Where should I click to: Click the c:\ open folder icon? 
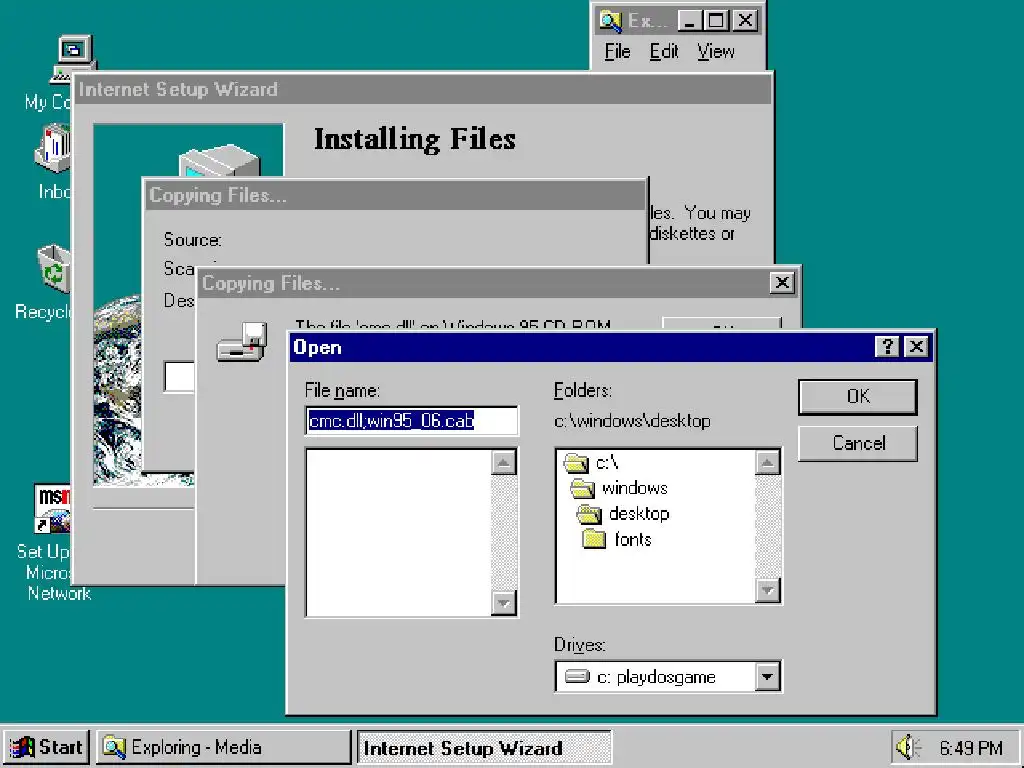coord(576,463)
